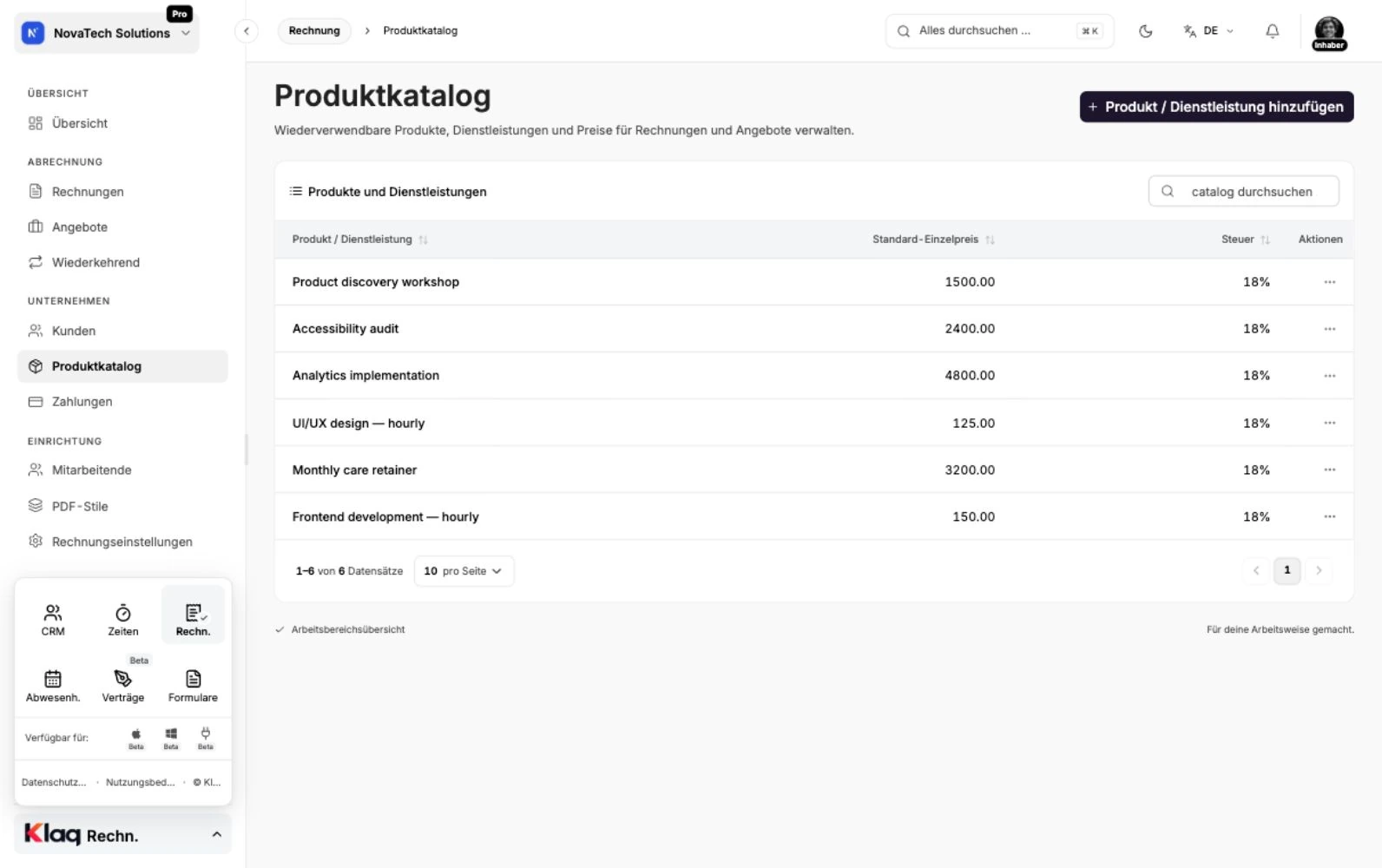The width and height of the screenshot is (1382, 868).
Task: Open notifications bell
Action: tap(1273, 31)
